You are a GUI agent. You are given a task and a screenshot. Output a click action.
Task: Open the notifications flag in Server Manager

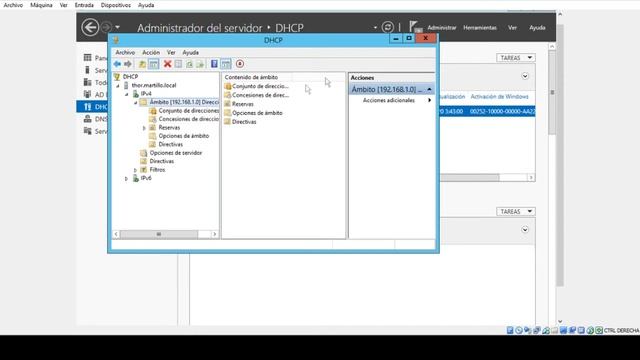pos(415,27)
